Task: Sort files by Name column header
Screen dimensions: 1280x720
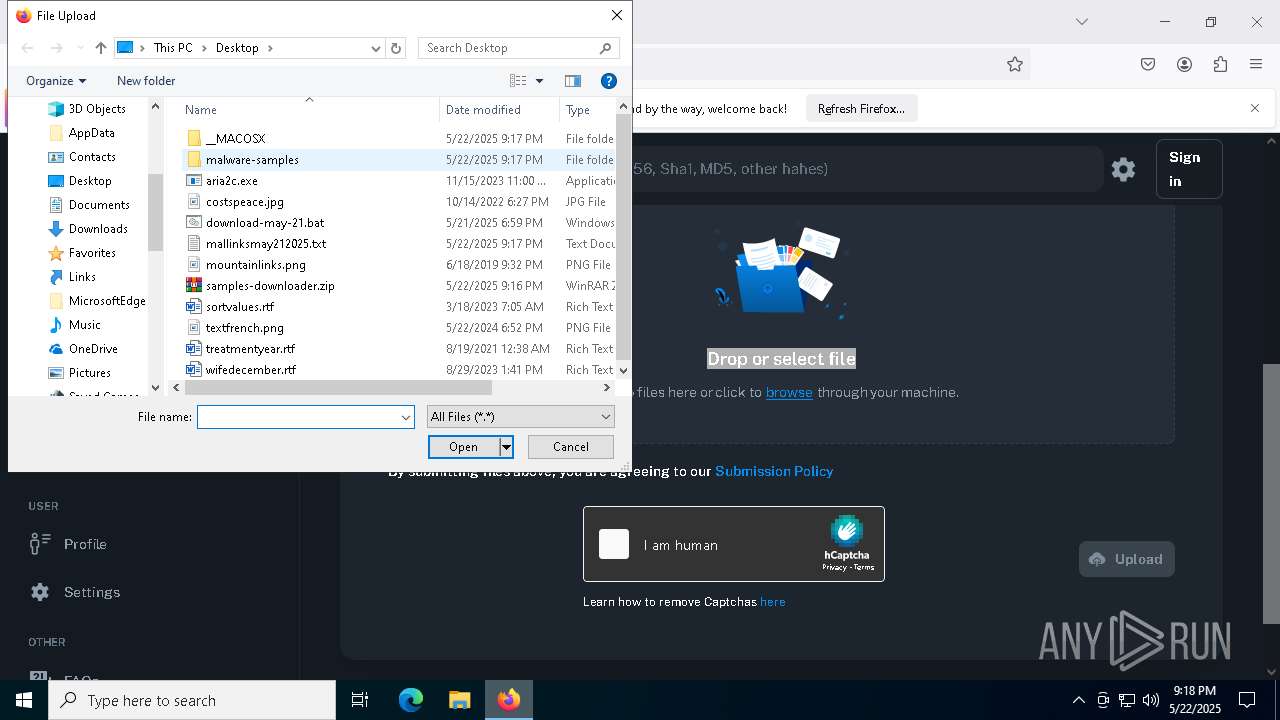Action: pyautogui.click(x=310, y=110)
